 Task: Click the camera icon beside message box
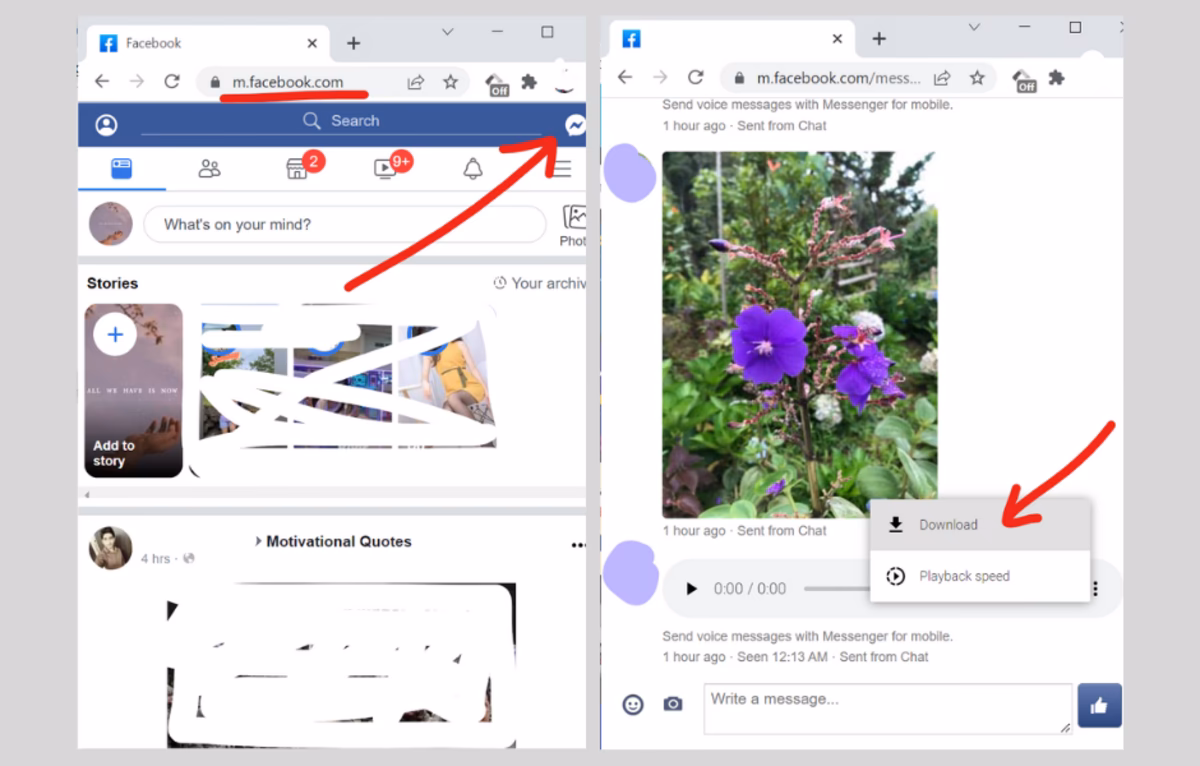point(673,705)
